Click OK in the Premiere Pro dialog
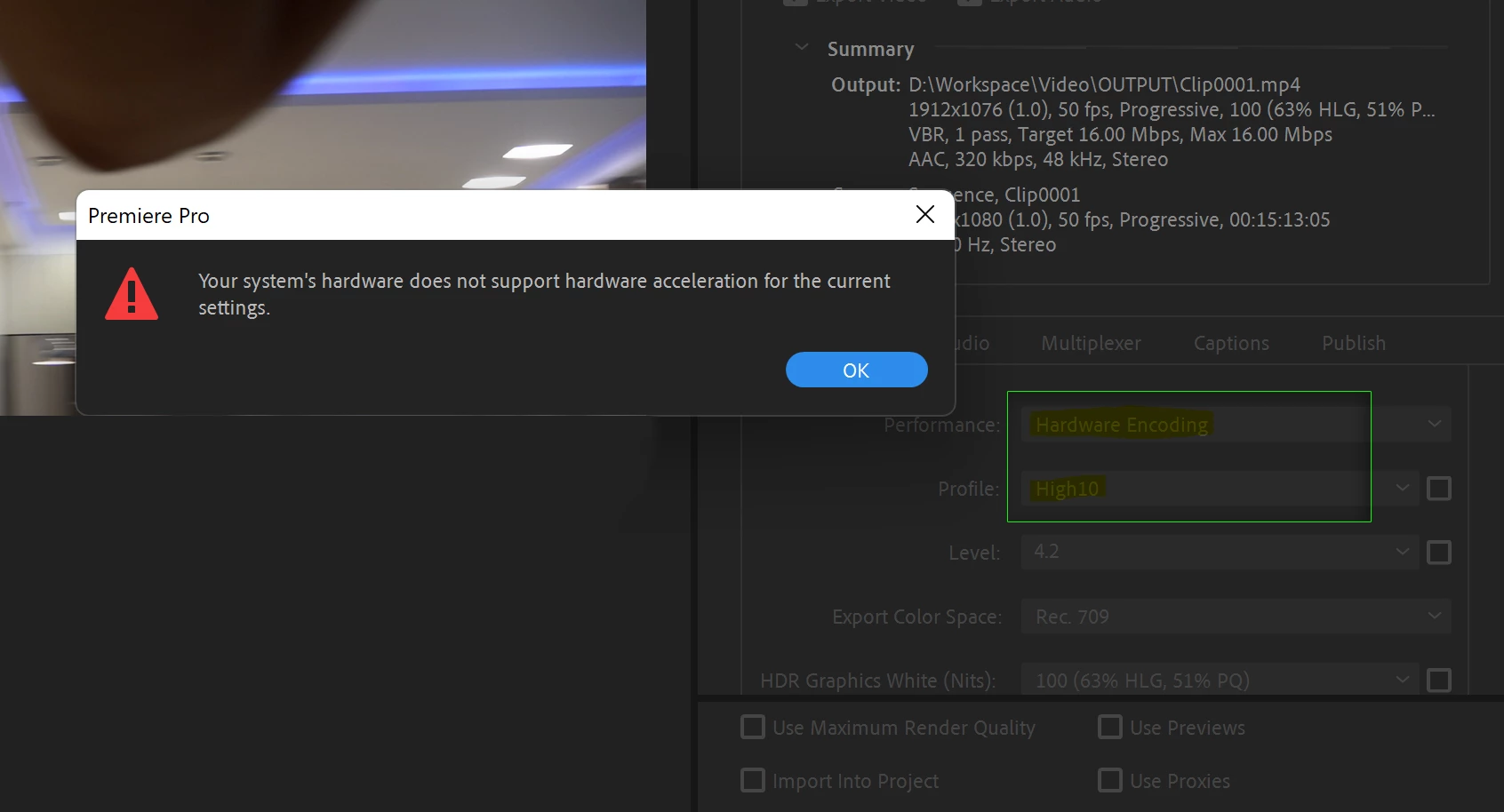1504x812 pixels. [856, 370]
